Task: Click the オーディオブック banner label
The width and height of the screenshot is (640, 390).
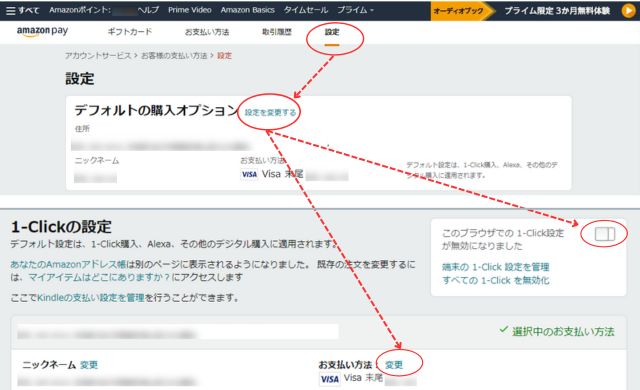Action: [458, 11]
